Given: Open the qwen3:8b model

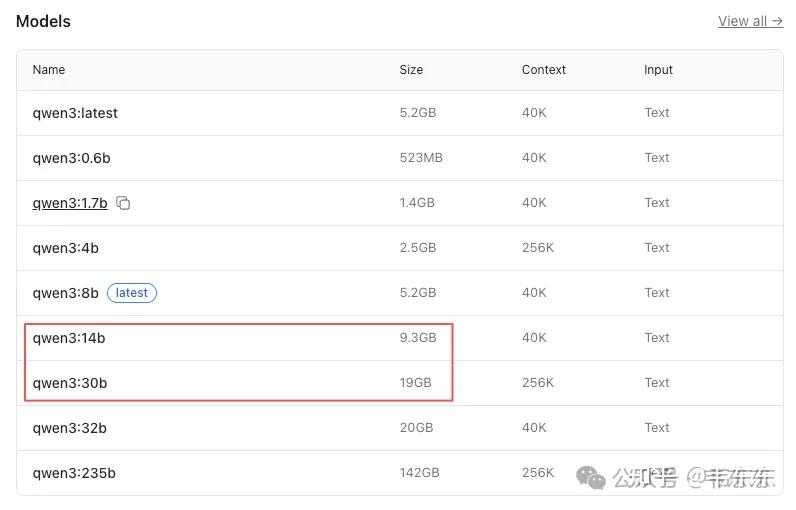Looking at the screenshot, I should [x=66, y=293].
